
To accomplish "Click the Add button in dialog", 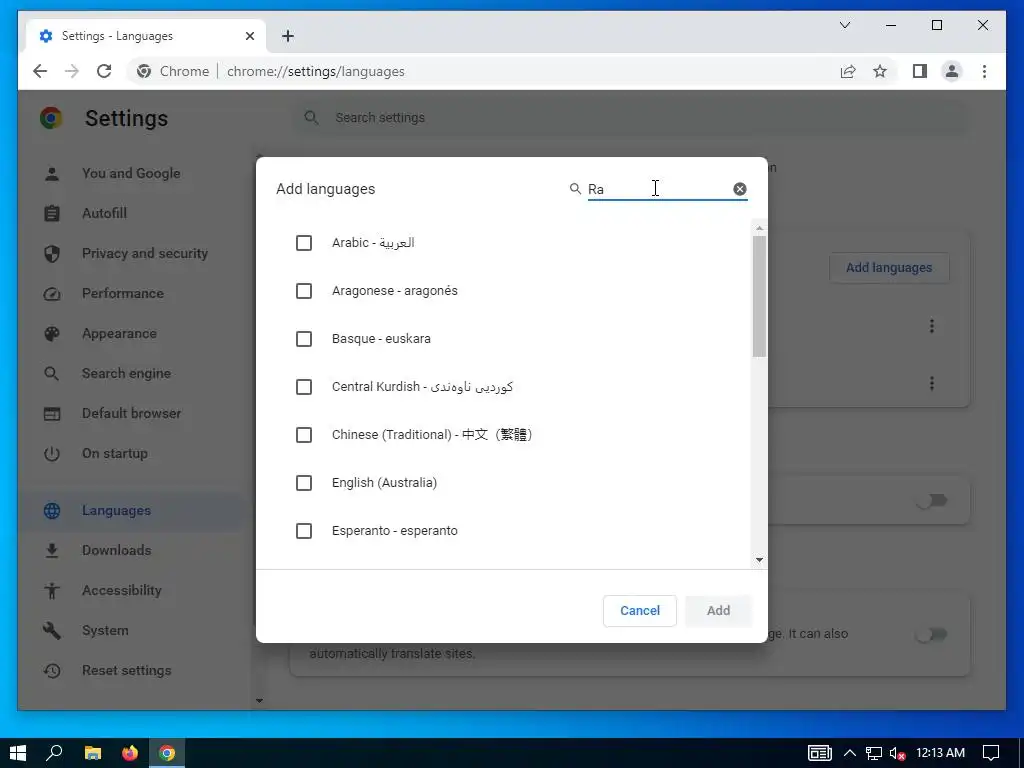I will (x=718, y=611).
